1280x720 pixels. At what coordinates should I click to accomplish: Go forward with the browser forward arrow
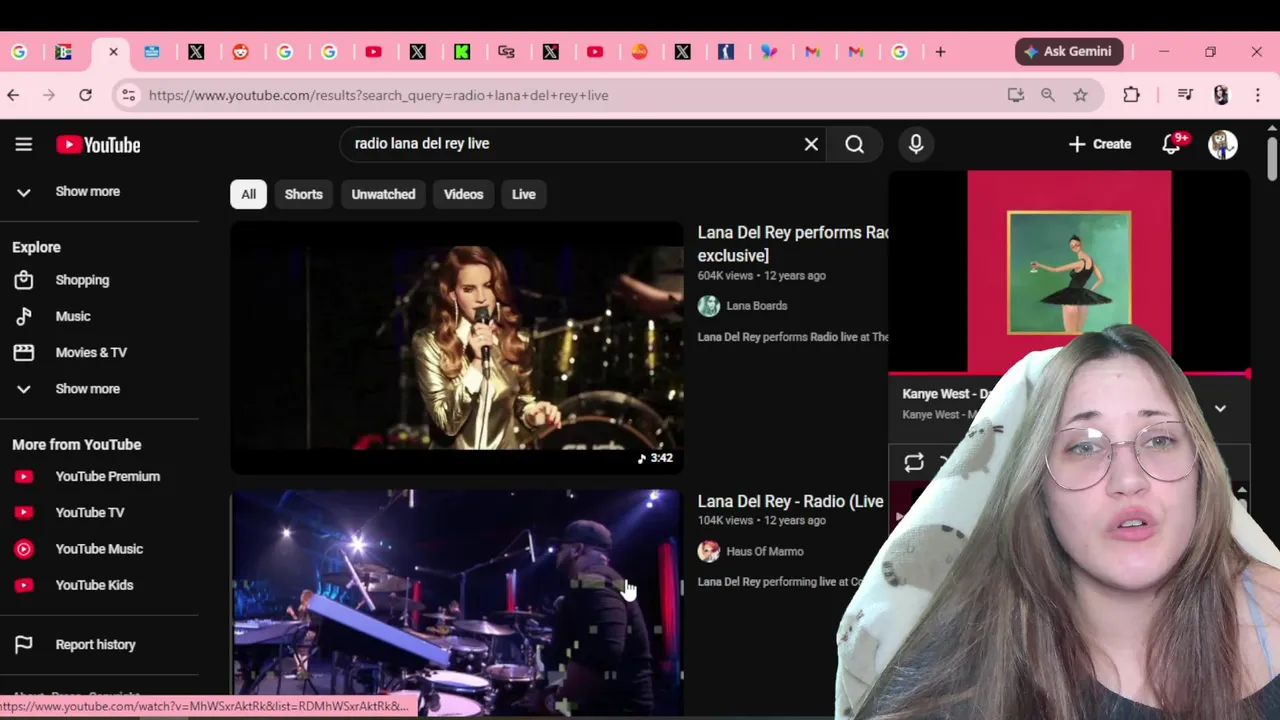tap(49, 95)
